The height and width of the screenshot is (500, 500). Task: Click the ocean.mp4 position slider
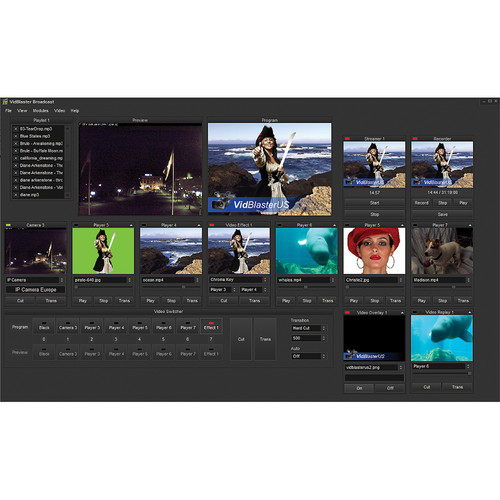pyautogui.click(x=171, y=287)
